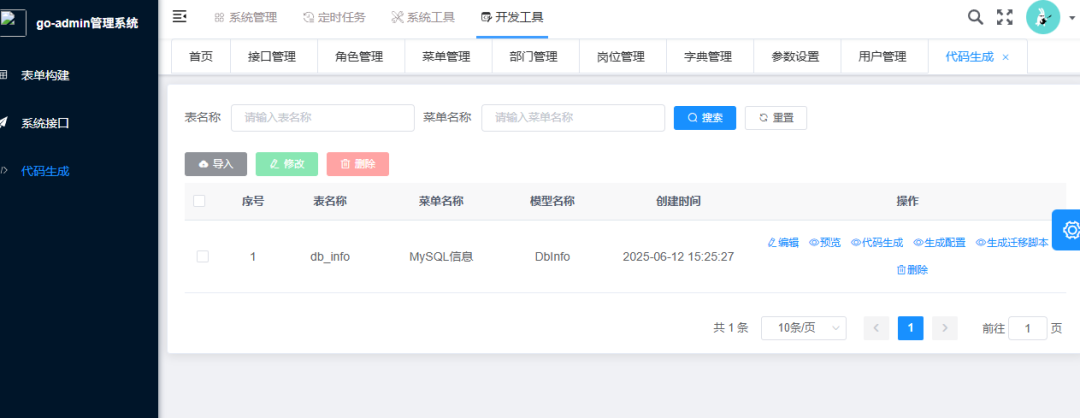Click the DbInfo model name cell

click(552, 257)
